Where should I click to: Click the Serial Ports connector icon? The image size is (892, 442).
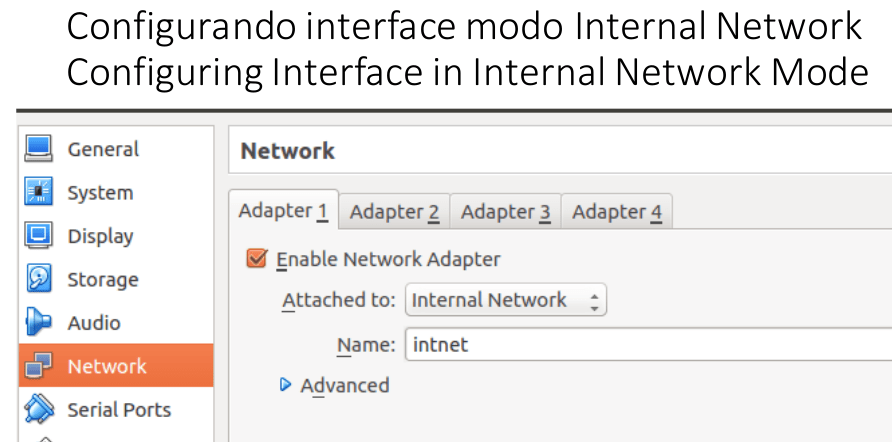point(39,408)
